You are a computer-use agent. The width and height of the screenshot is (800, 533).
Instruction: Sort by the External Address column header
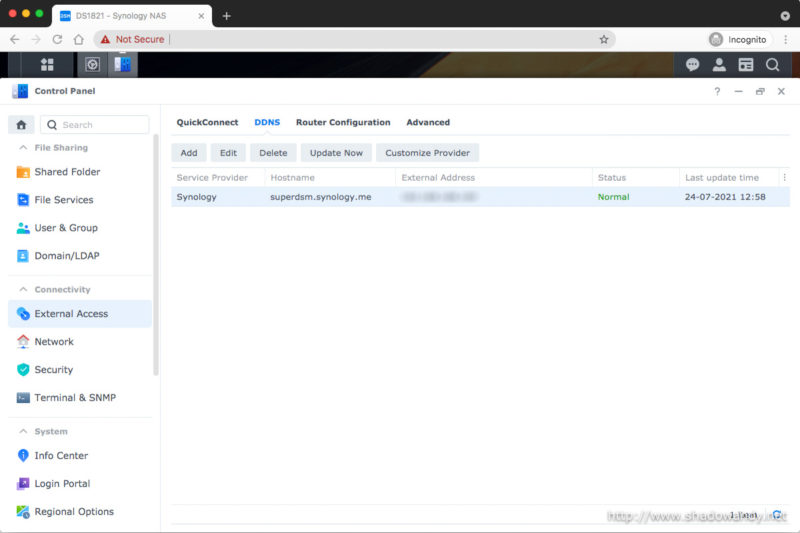(494, 177)
